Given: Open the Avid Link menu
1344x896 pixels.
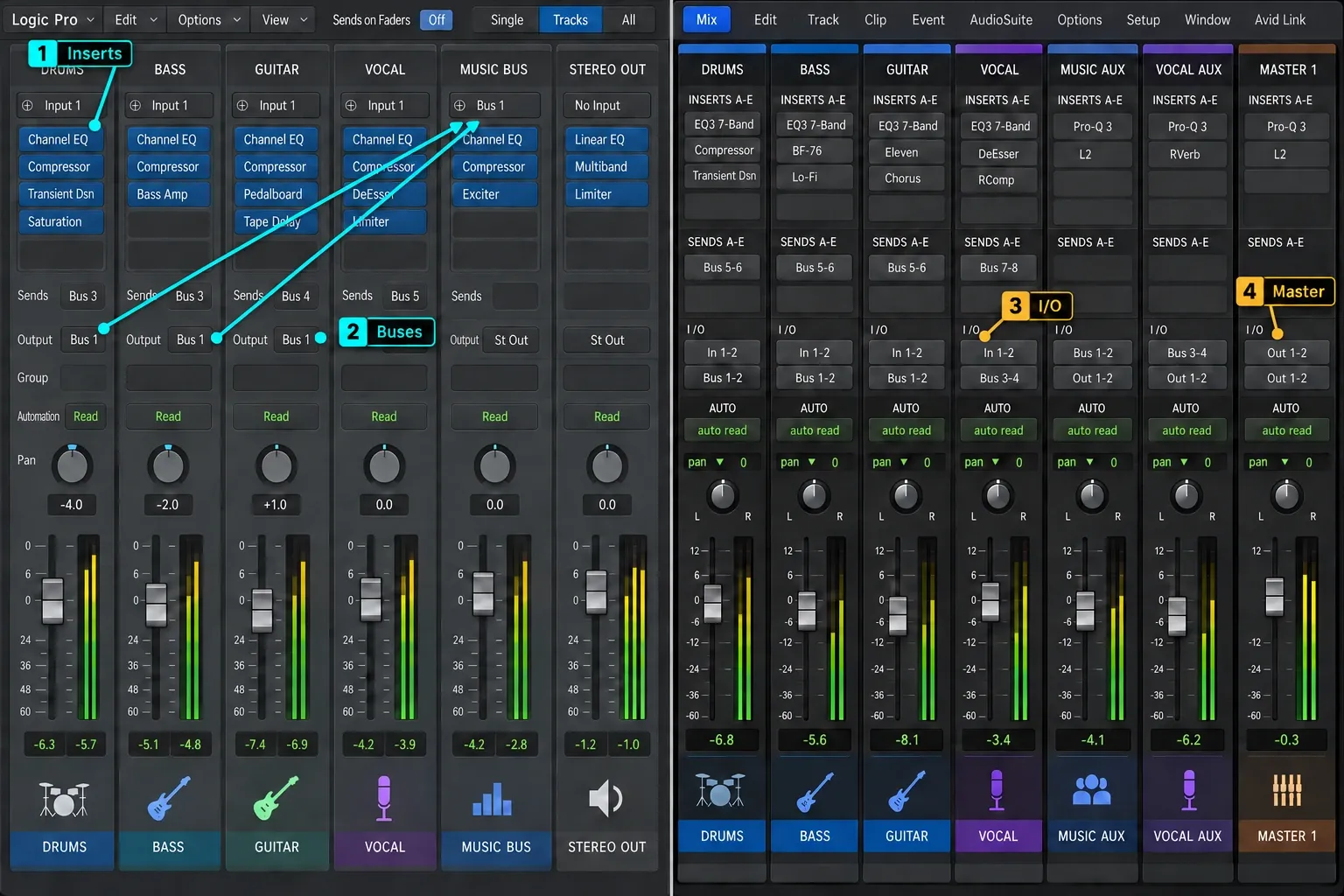Looking at the screenshot, I should tap(1280, 19).
